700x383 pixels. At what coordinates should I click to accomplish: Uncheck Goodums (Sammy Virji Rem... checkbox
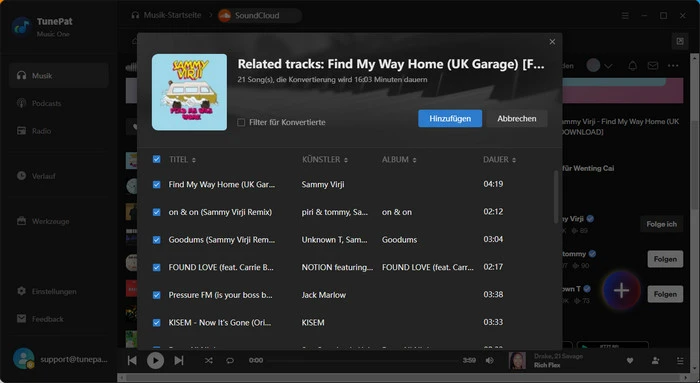157,240
